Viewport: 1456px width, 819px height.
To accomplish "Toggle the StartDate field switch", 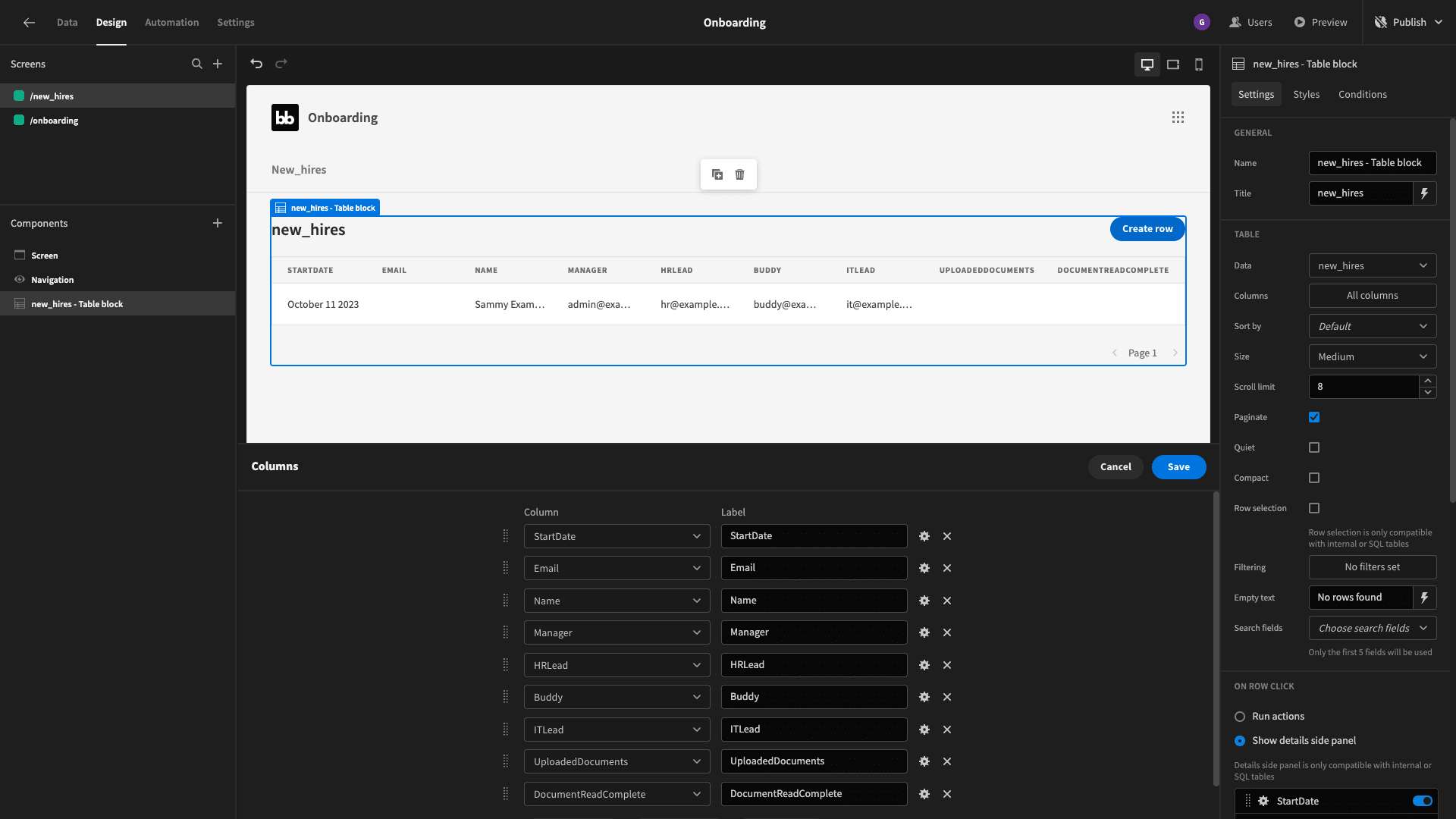I will point(1423,801).
